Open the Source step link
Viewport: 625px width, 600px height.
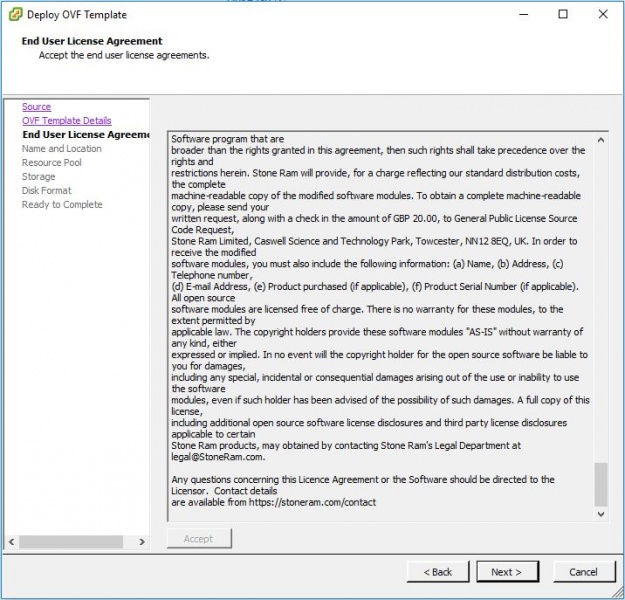coord(36,107)
